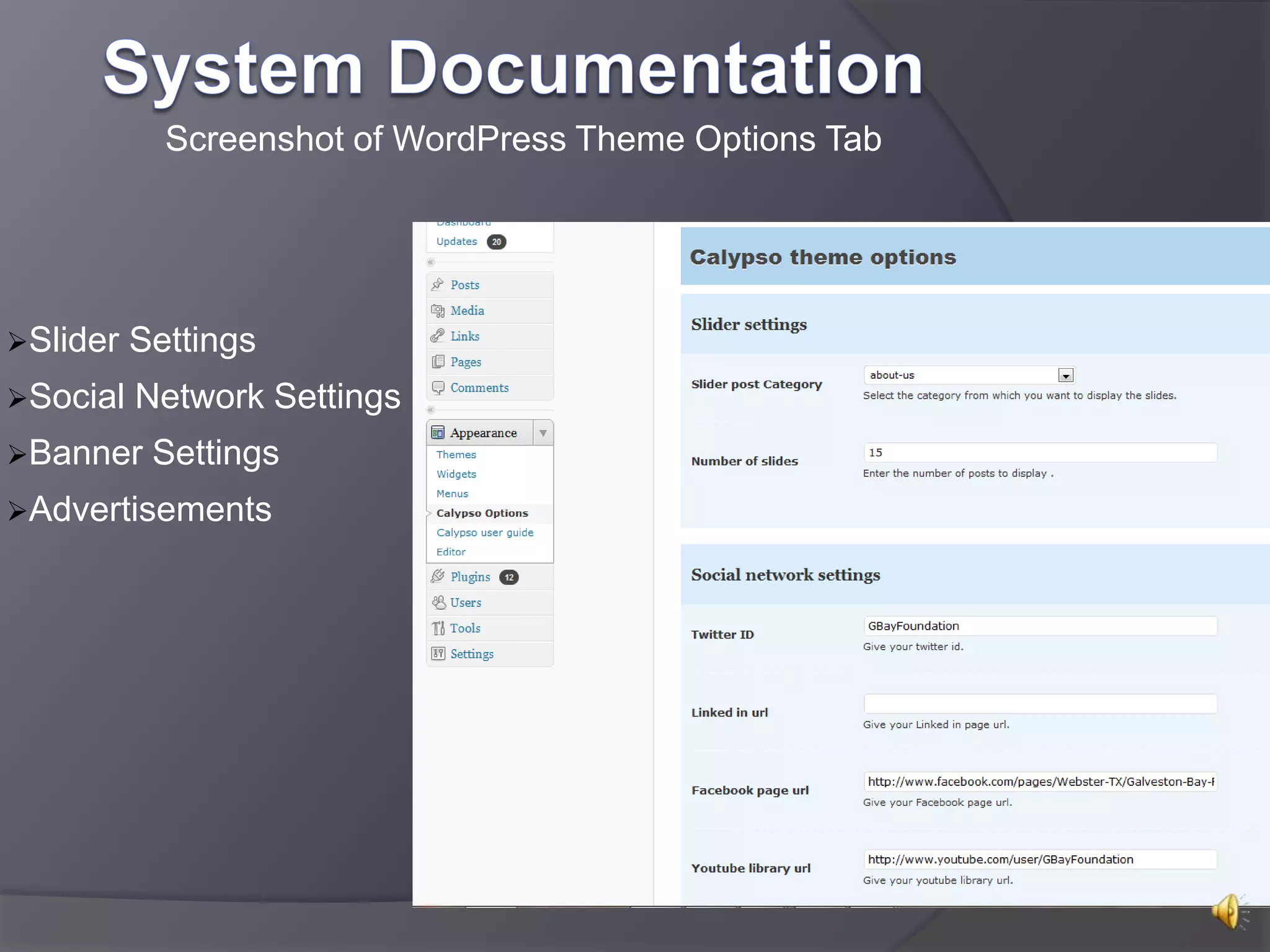Click the Users icon in sidebar
Image resolution: width=1270 pixels, height=952 pixels.
438,602
